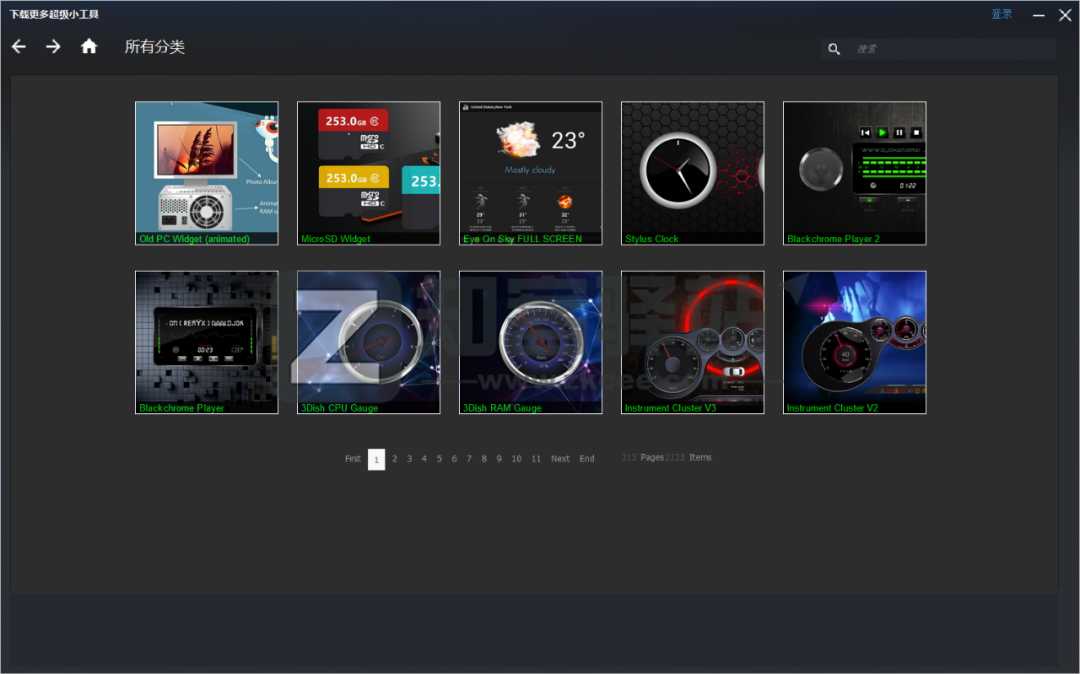Select the MicroSD Widget thumbnail
1080x674 pixels.
(x=369, y=172)
